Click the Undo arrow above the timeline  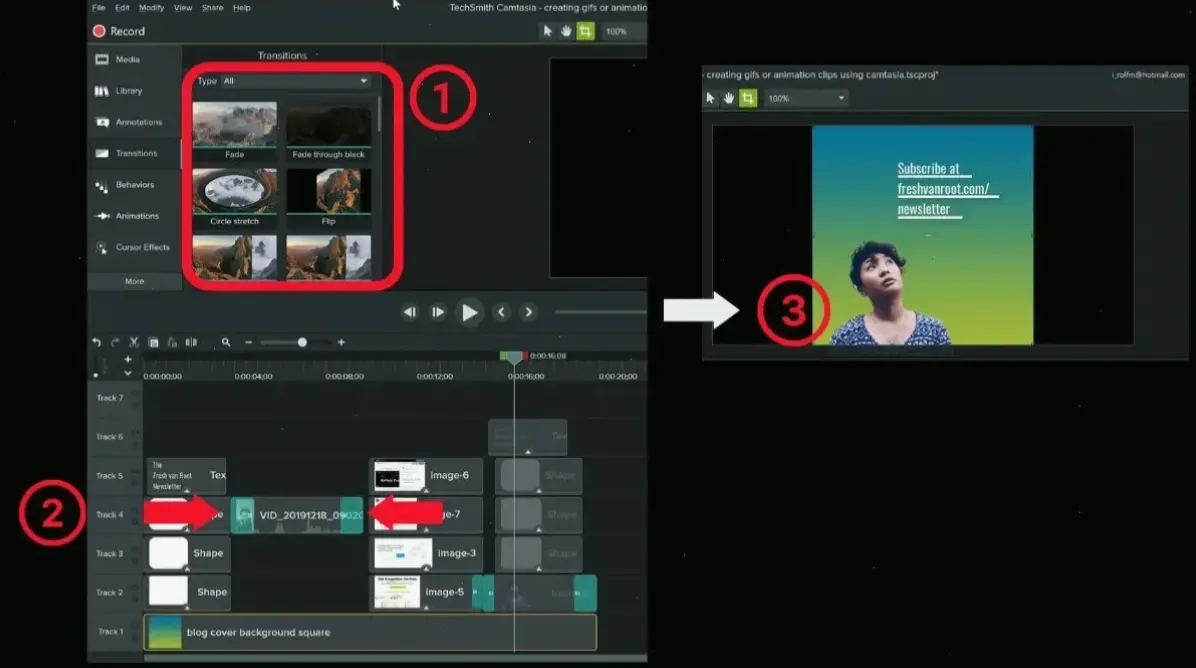tap(96, 342)
